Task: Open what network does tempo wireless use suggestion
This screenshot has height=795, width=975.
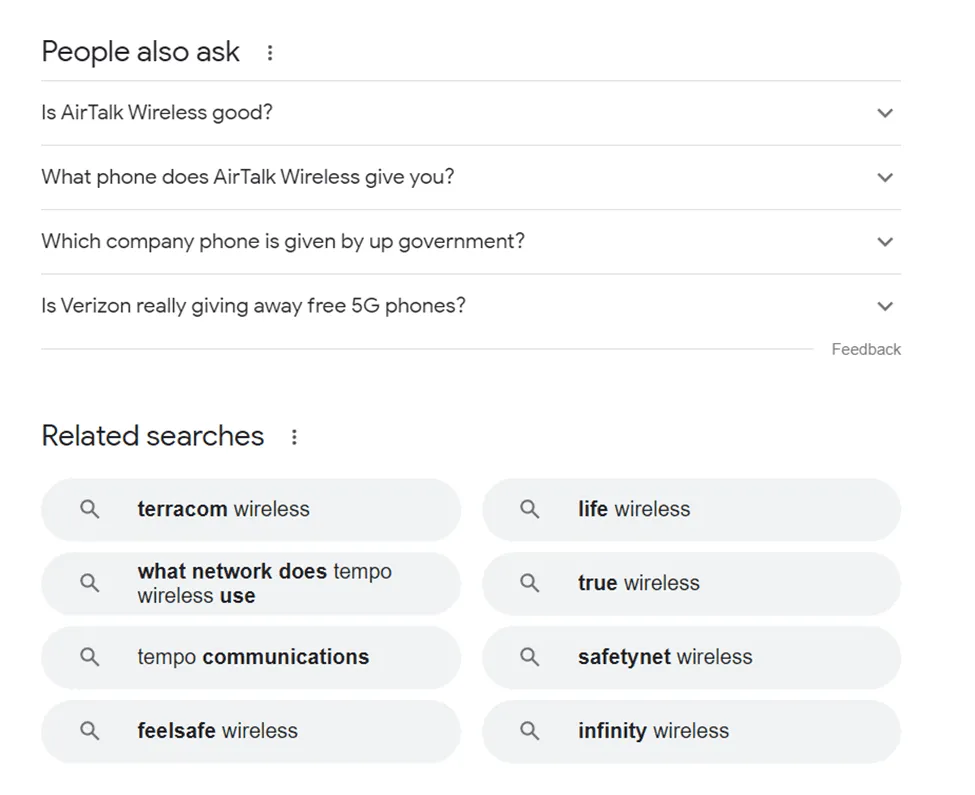Action: [265, 583]
